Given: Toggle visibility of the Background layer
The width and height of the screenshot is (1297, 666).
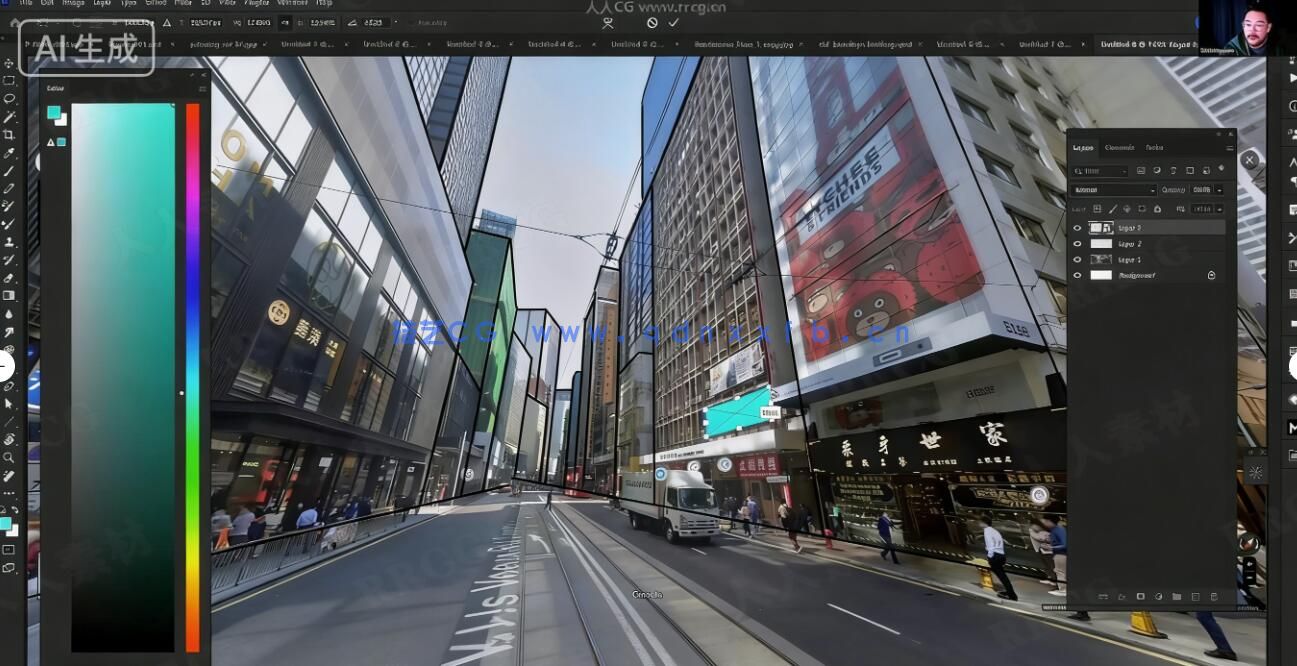Looking at the screenshot, I should [1077, 275].
